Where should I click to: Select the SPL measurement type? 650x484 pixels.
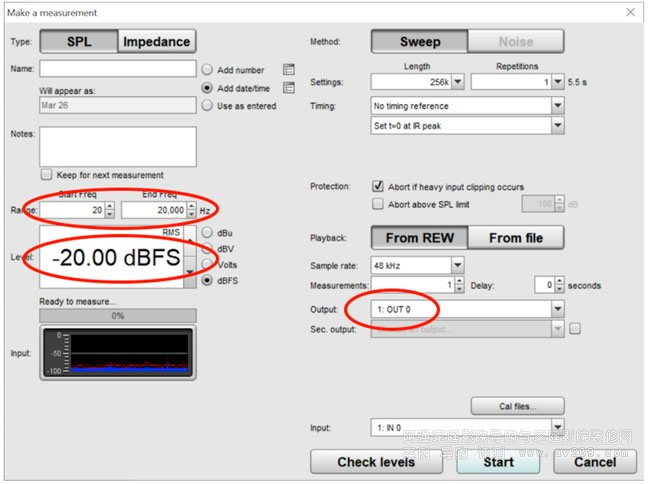point(79,42)
